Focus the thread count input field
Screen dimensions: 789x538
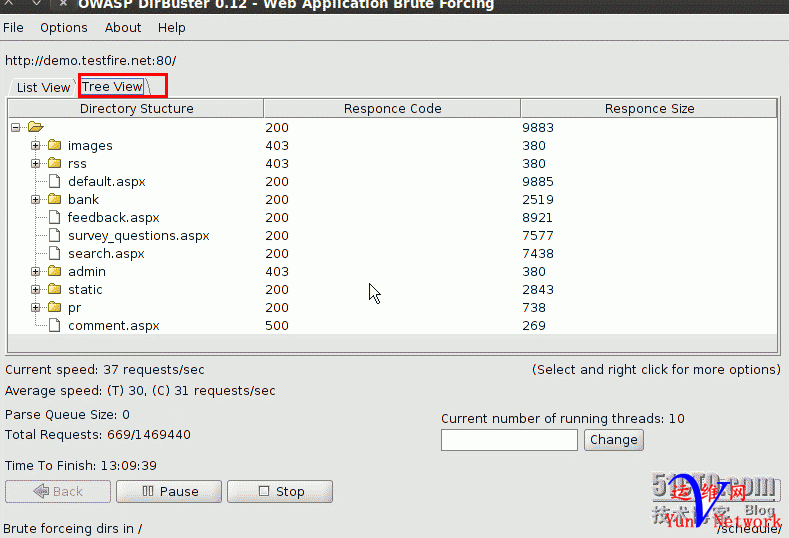coord(509,440)
